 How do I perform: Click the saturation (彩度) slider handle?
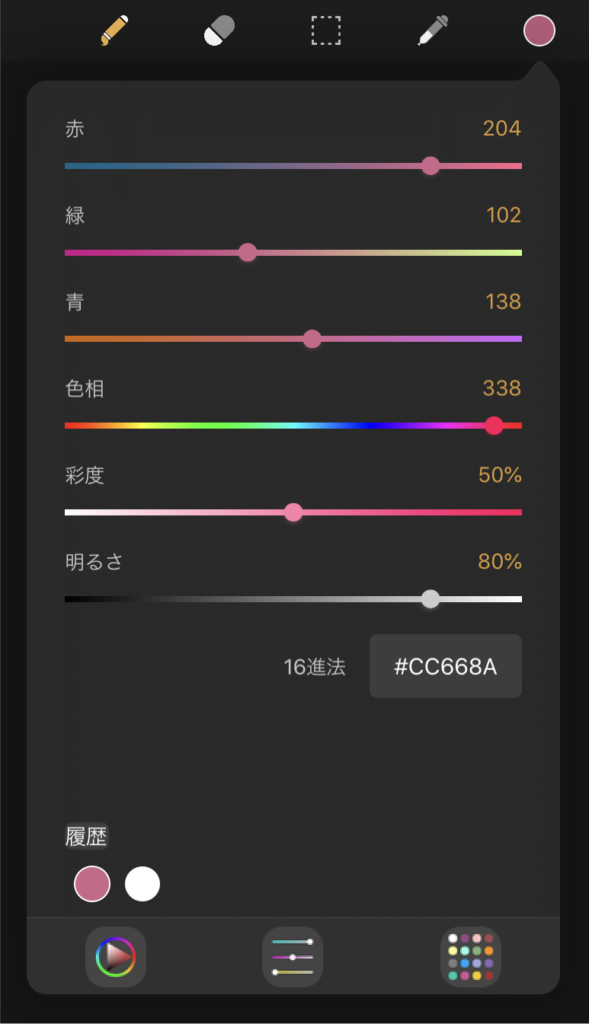coord(293,513)
